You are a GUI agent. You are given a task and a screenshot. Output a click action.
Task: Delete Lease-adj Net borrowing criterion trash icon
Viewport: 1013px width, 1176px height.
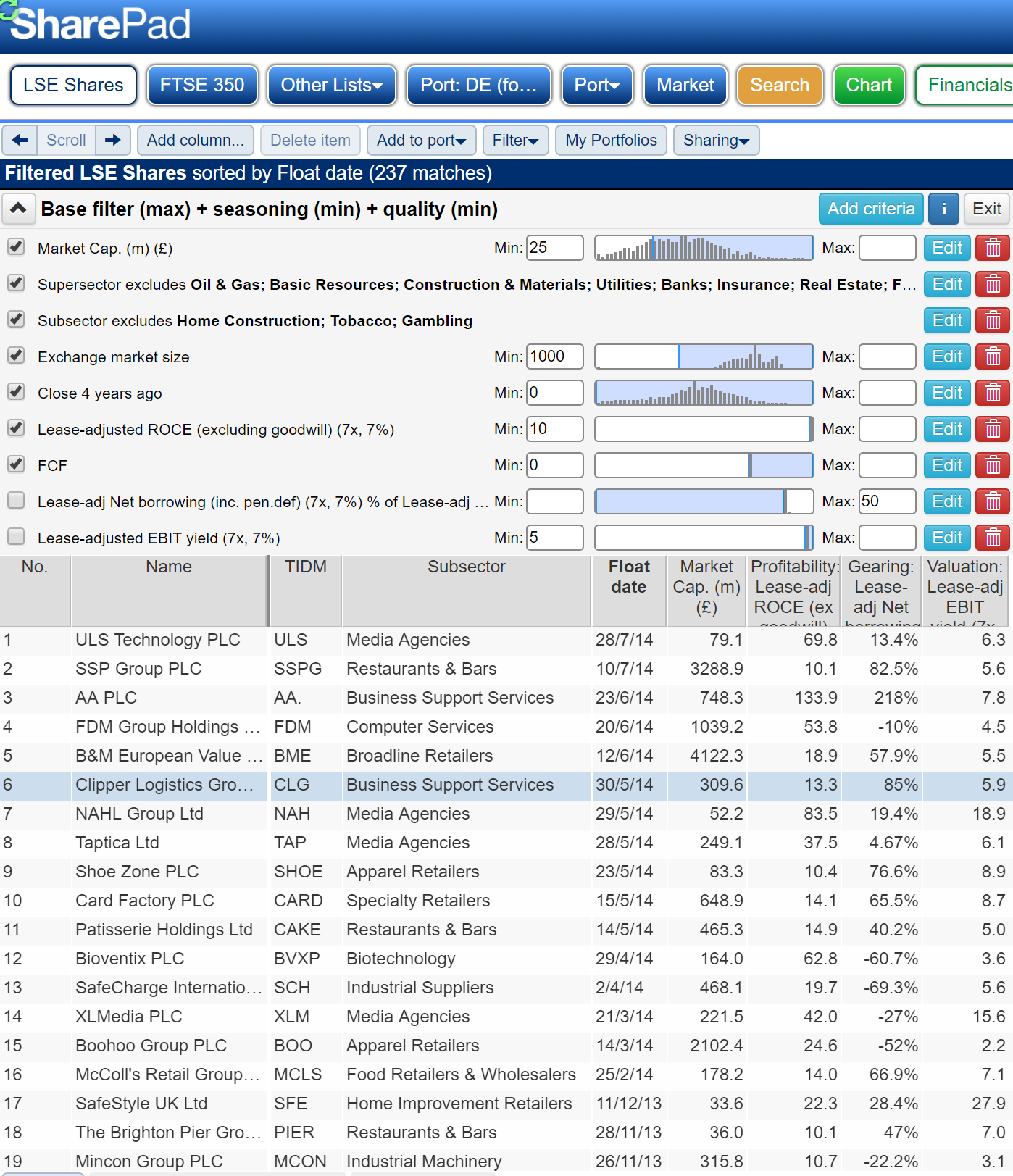click(x=993, y=501)
